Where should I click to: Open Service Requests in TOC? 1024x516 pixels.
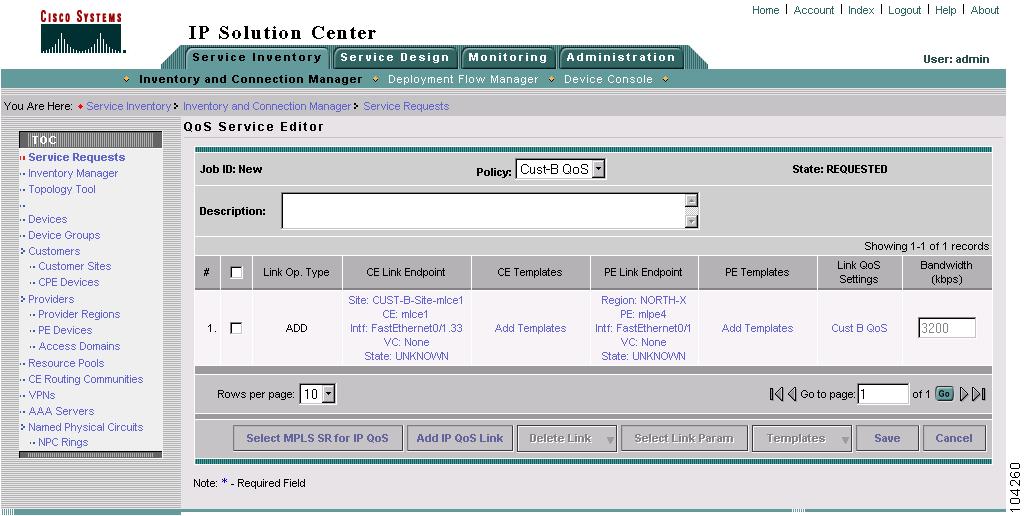point(76,157)
